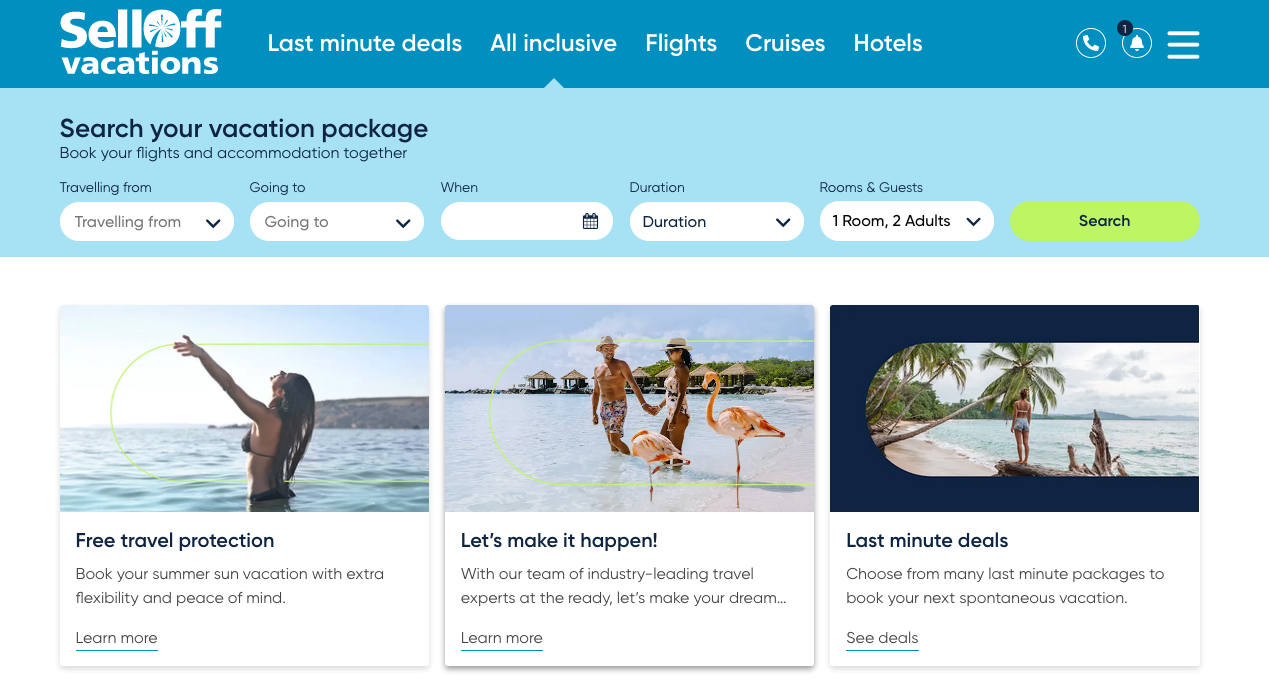Viewport: 1269px width, 679px height.
Task: Switch to the Hotels tab
Action: (887, 43)
